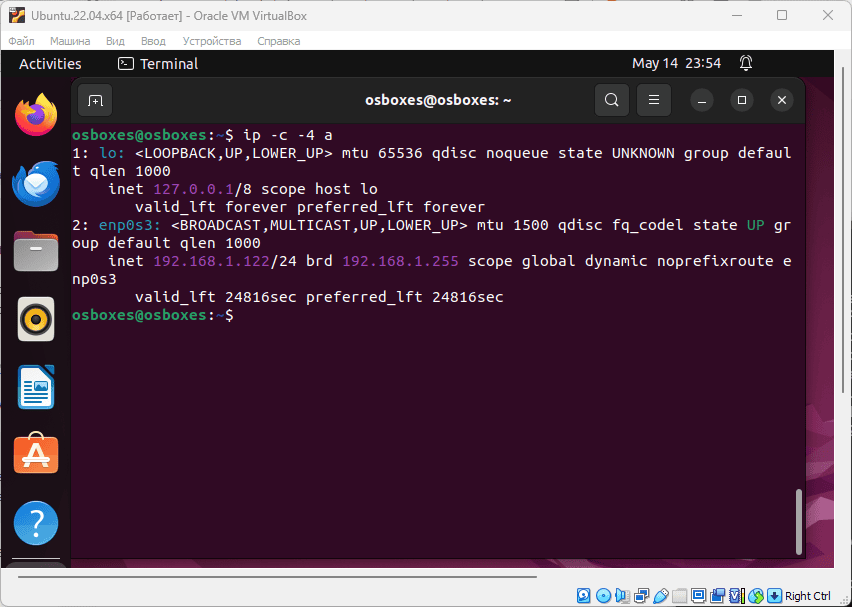
Task: Open the Files manager in the dock
Action: [x=36, y=251]
